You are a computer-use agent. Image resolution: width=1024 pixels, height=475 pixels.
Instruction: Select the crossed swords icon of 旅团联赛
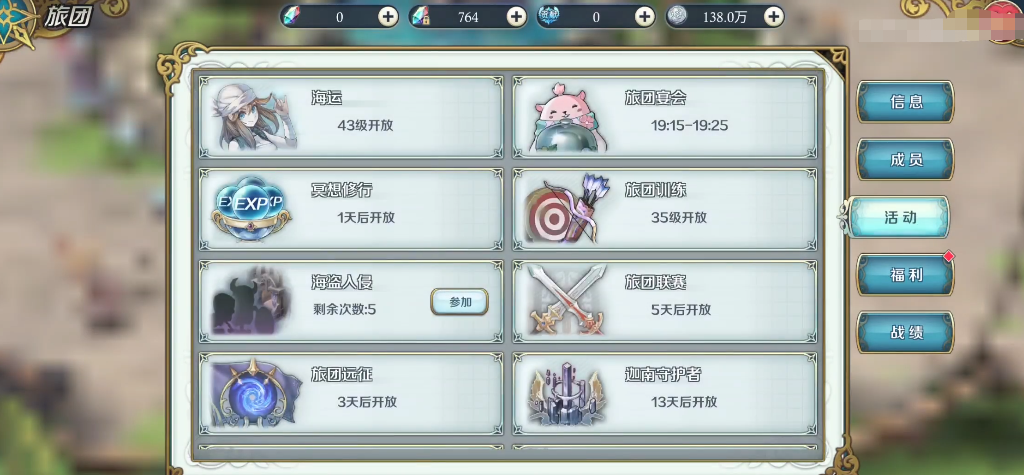point(567,301)
